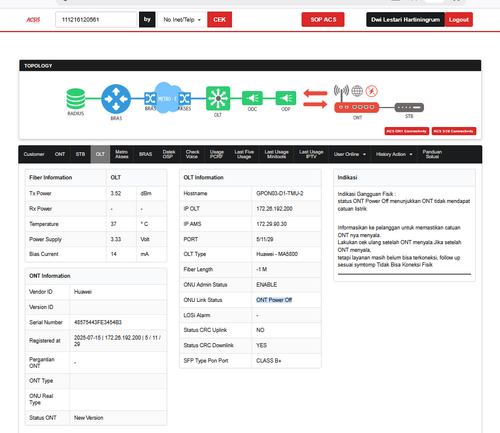Viewport: 500px width, 433px height.
Task: Open the Last Usage IPTV tab
Action: click(x=311, y=154)
